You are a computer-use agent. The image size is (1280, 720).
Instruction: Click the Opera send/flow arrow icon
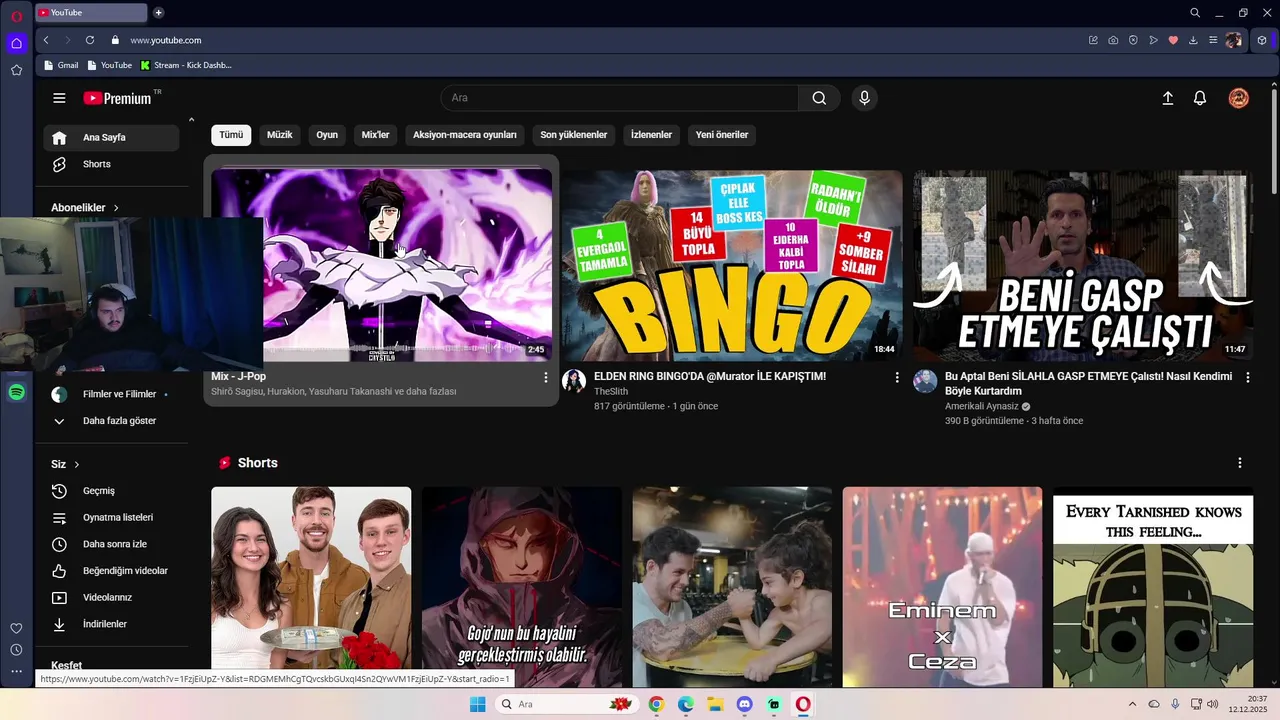coord(1153,40)
